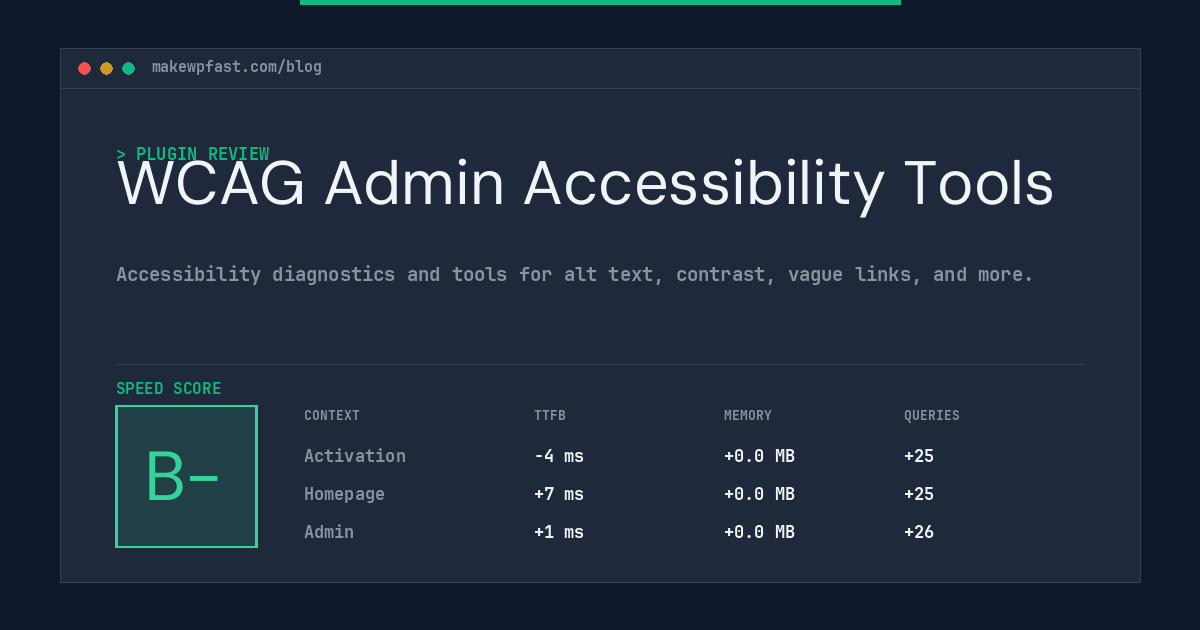Click the red close dot in title bar
1200x630 pixels.
(84, 68)
